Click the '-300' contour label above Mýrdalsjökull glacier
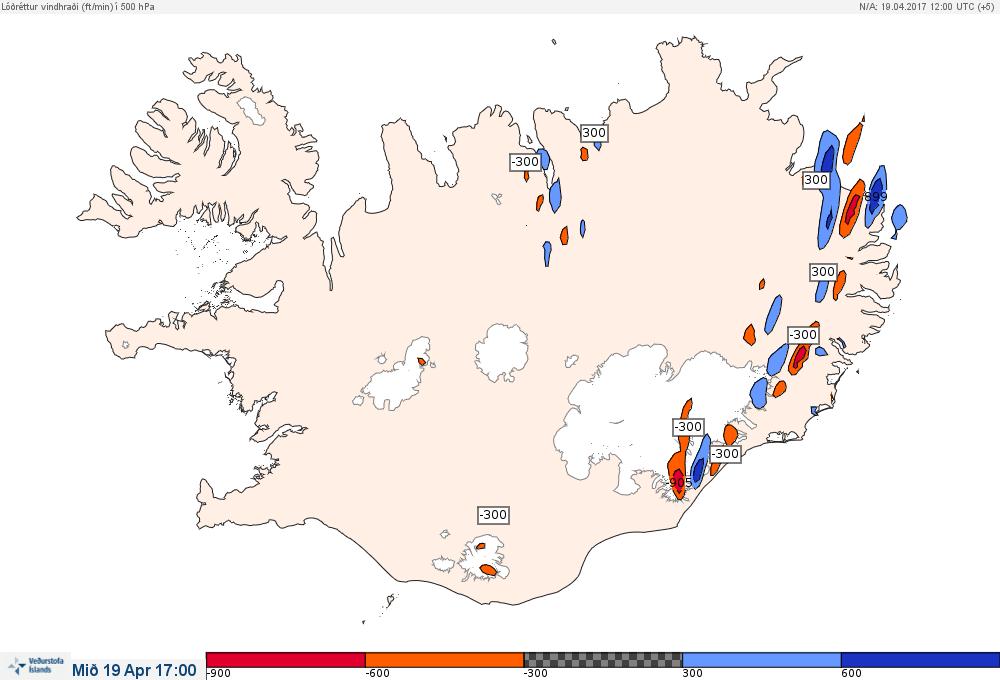 494,514
